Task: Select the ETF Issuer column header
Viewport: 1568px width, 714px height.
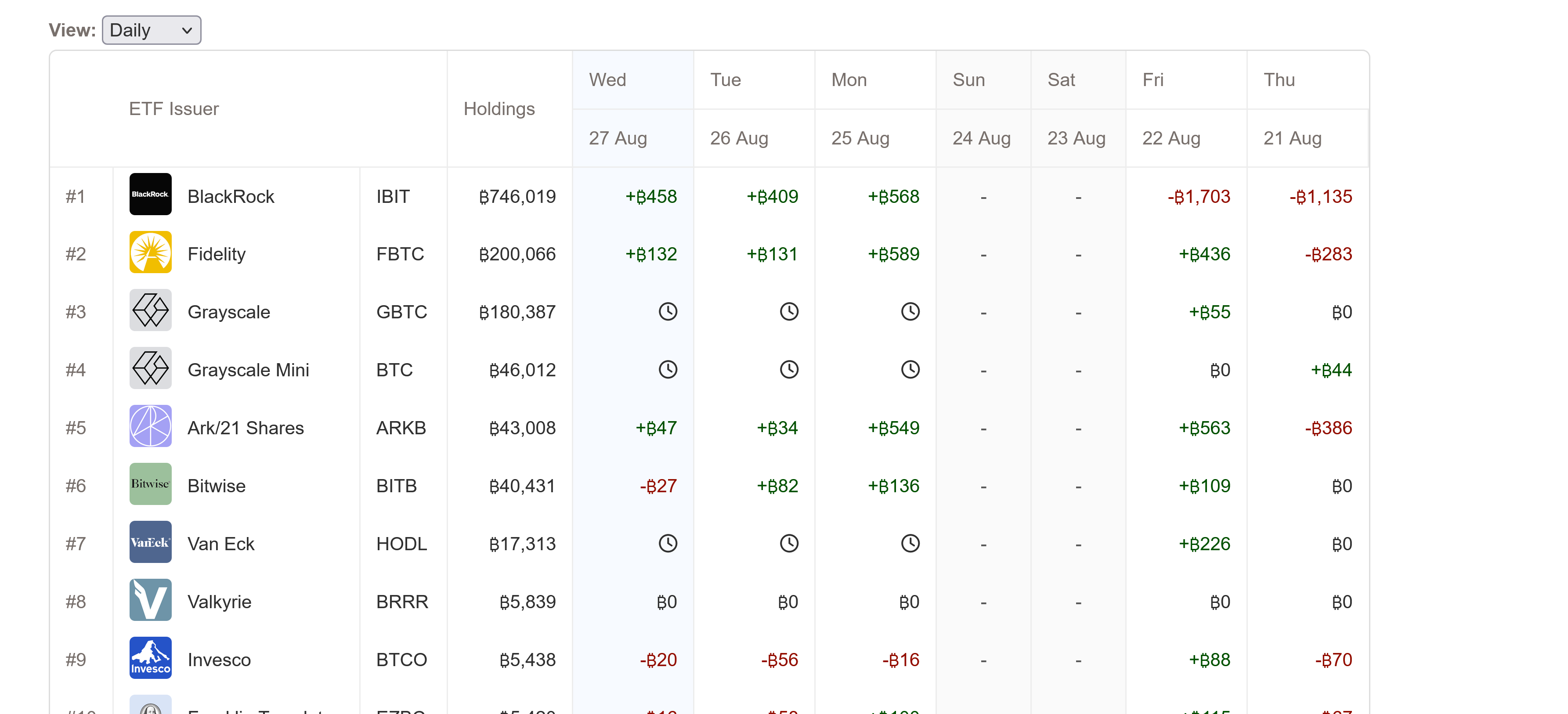Action: tap(173, 109)
